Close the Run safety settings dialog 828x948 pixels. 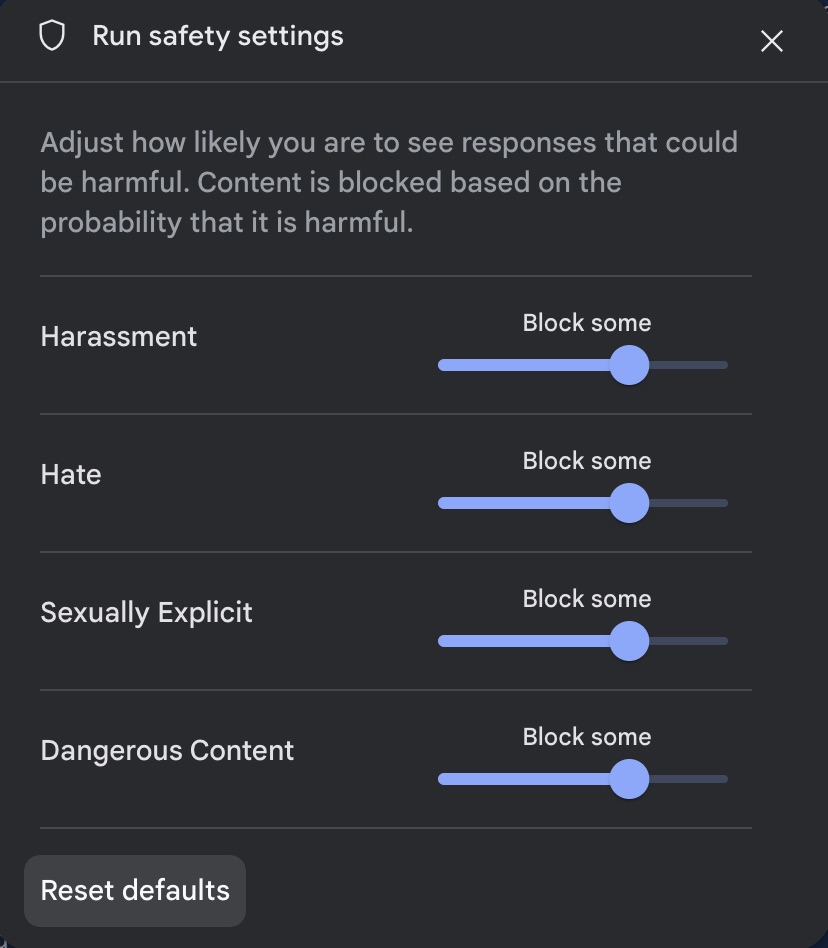pyautogui.click(x=771, y=41)
